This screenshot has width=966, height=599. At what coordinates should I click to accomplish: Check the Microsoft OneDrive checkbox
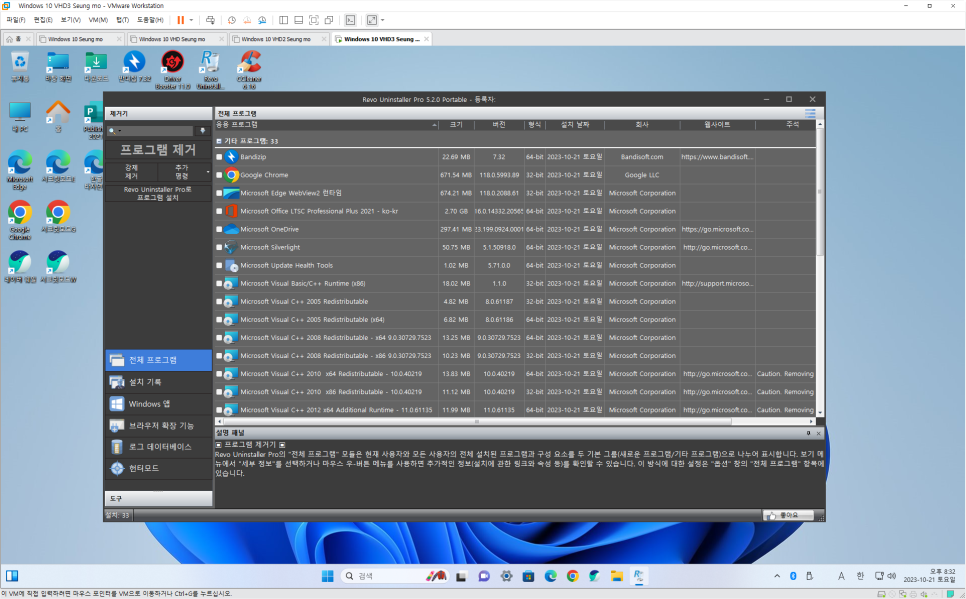219,229
